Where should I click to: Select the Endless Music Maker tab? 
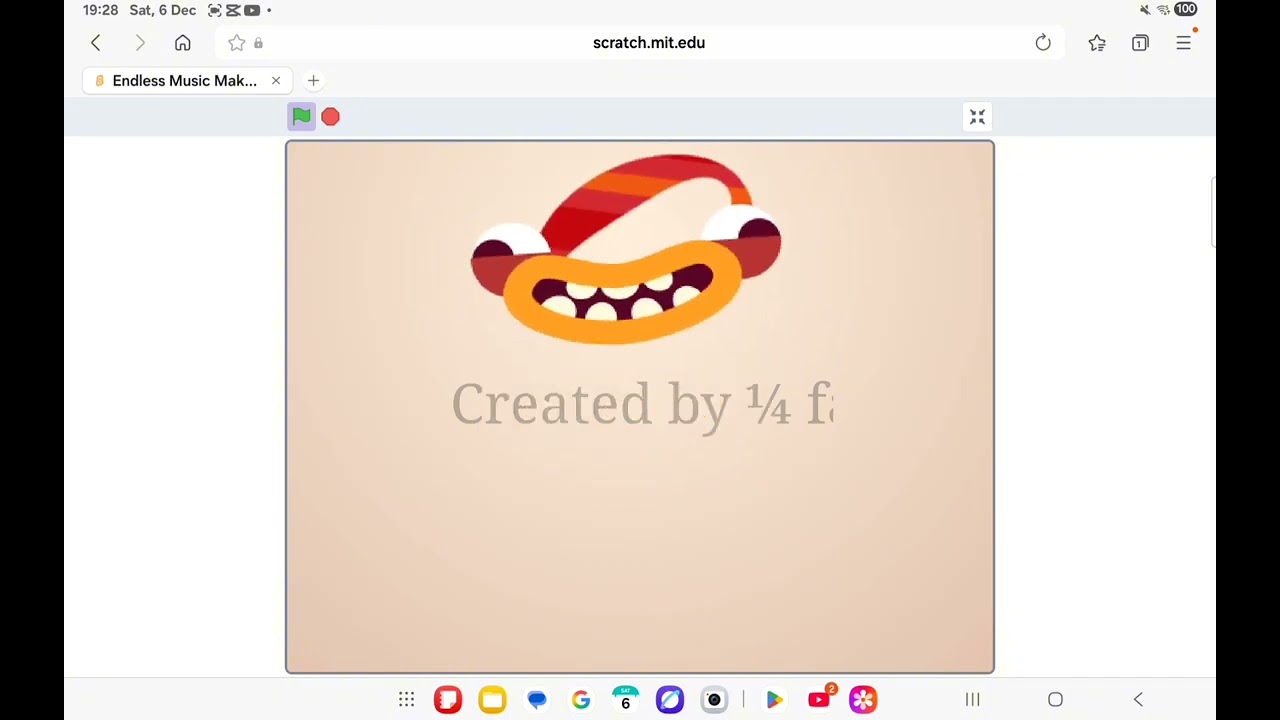coord(187,81)
